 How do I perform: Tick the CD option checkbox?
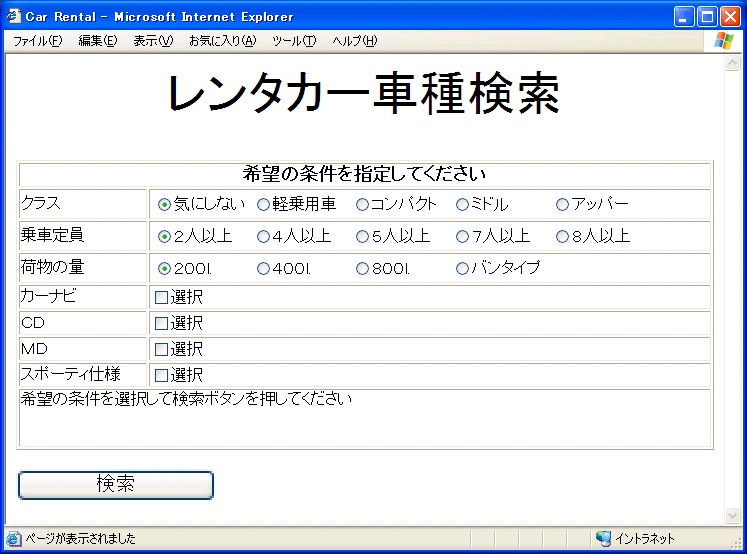tap(161, 323)
